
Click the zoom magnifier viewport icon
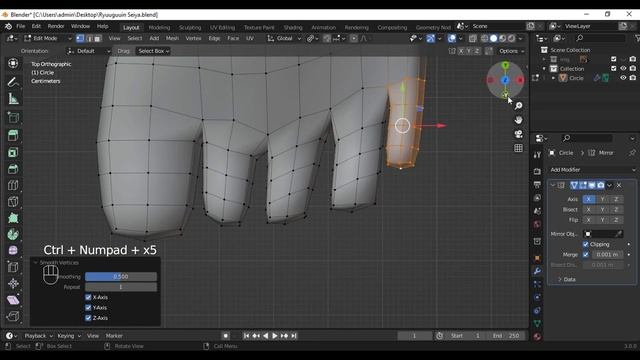click(518, 106)
